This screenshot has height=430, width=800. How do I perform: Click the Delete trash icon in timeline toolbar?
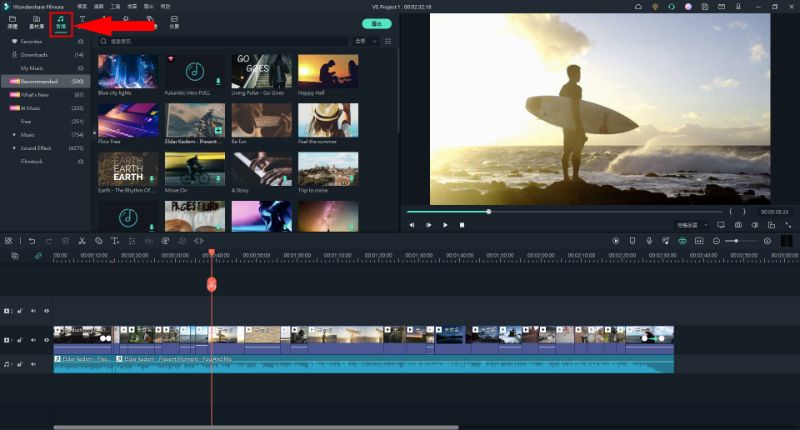click(65, 241)
